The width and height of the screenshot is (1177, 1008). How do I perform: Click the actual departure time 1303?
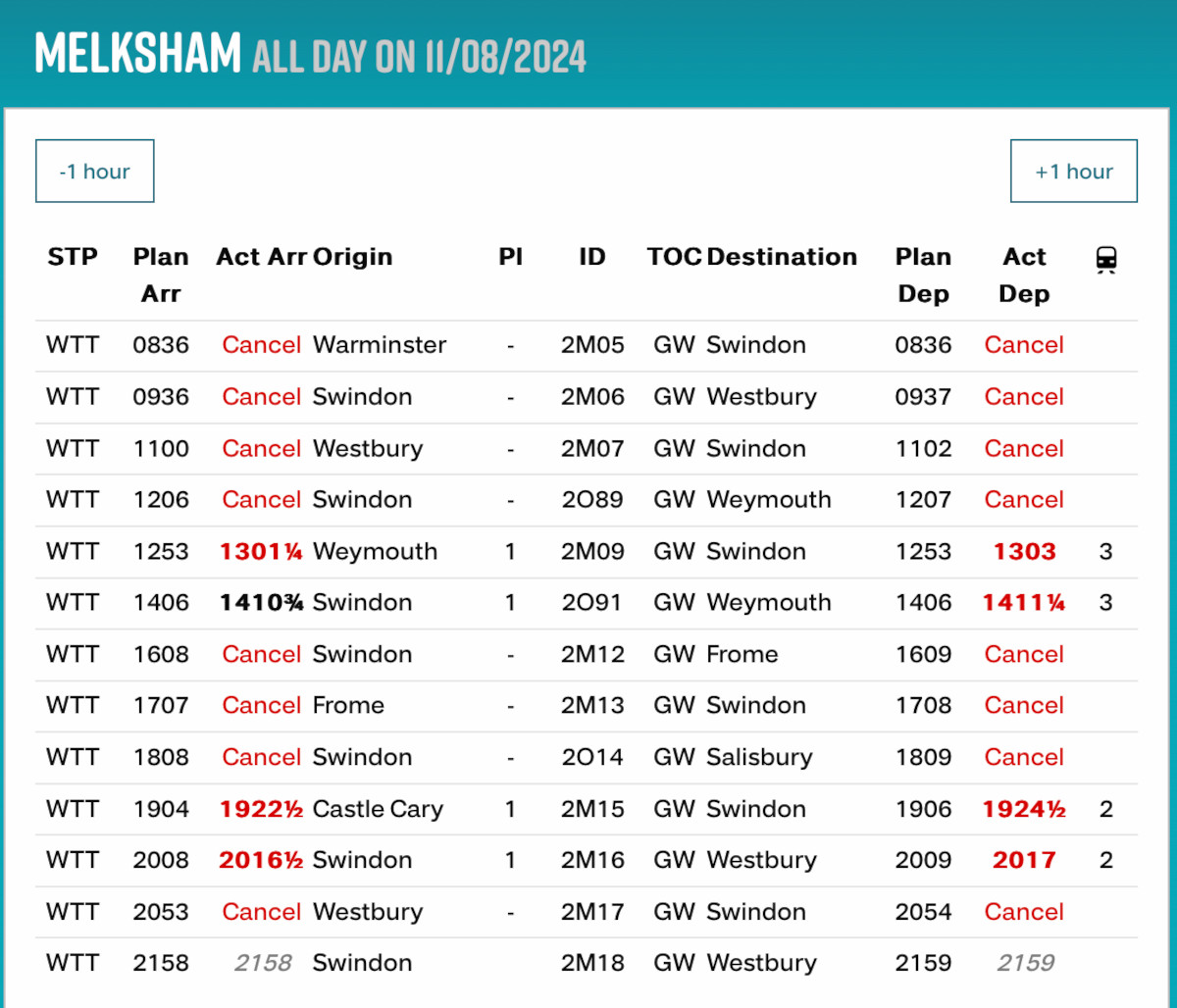[1024, 552]
